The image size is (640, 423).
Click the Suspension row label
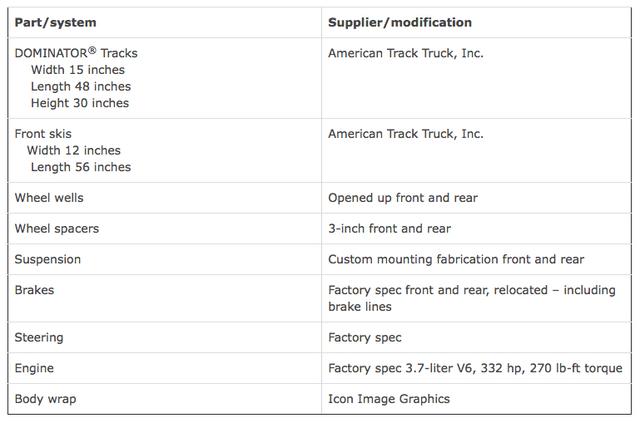pos(48,260)
